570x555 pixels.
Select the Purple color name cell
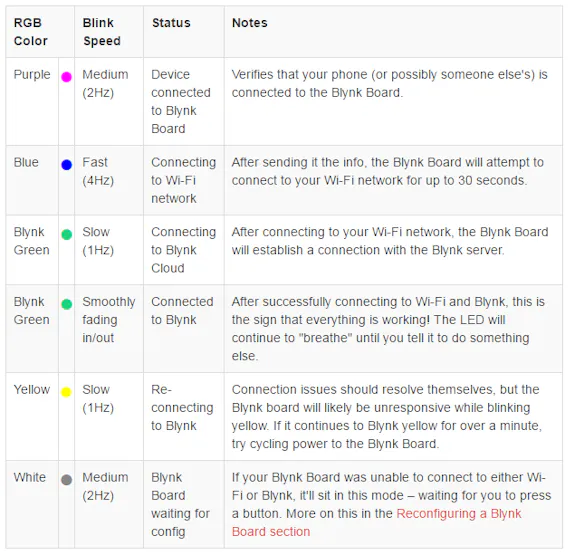coord(32,102)
